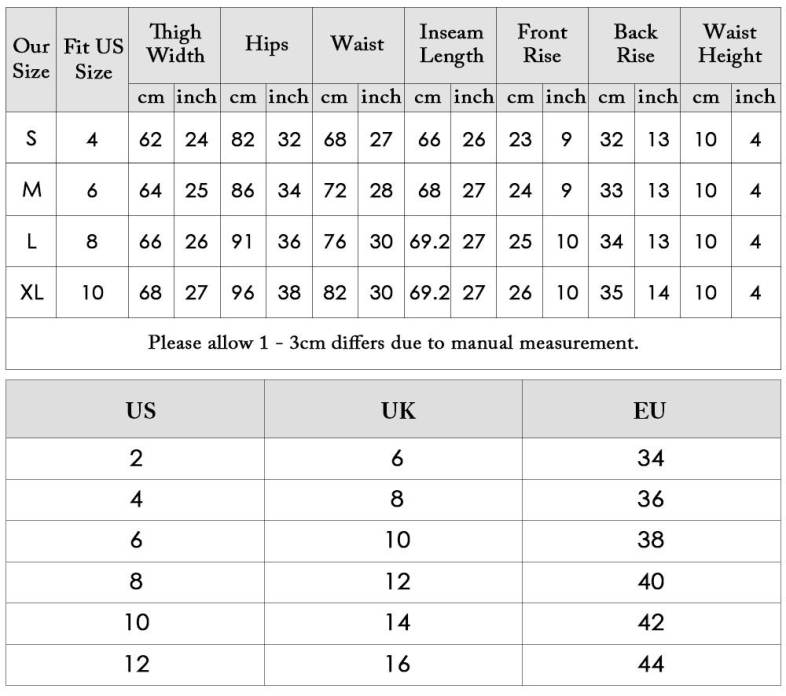Click the Inseam Length column header
786x696 pixels.
tap(451, 45)
